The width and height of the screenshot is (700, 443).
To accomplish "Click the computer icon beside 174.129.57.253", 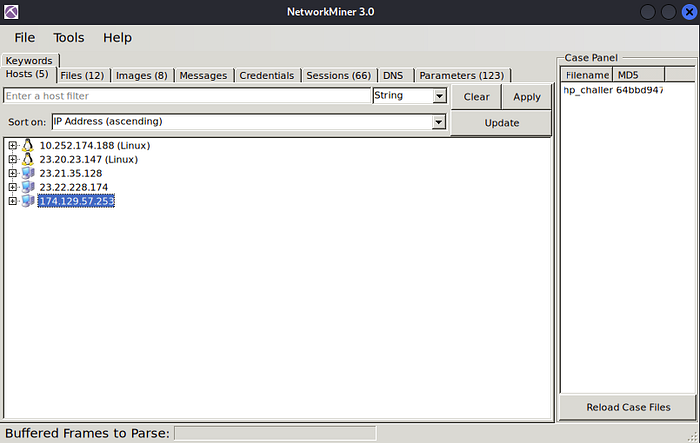I will [28, 201].
